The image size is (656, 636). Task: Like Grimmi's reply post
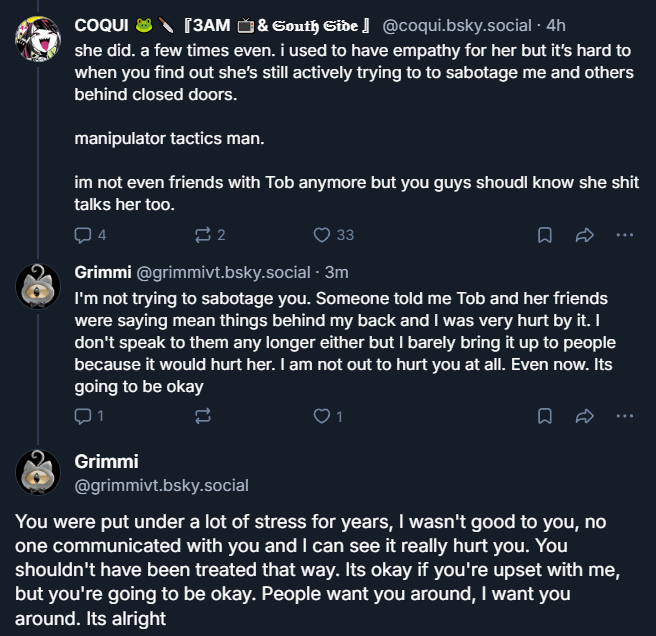coord(322,415)
